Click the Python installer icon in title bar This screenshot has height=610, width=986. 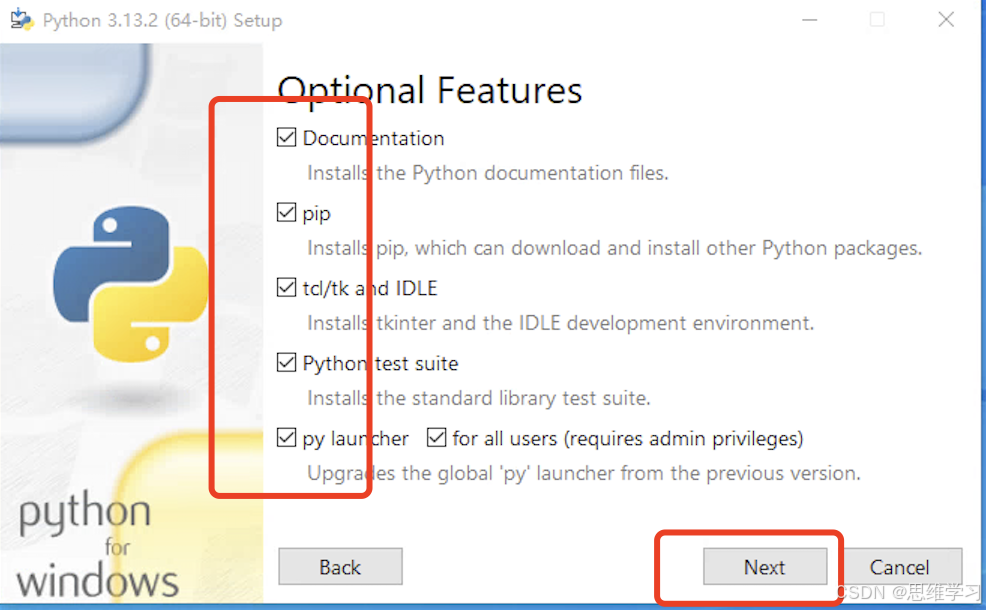click(21, 19)
